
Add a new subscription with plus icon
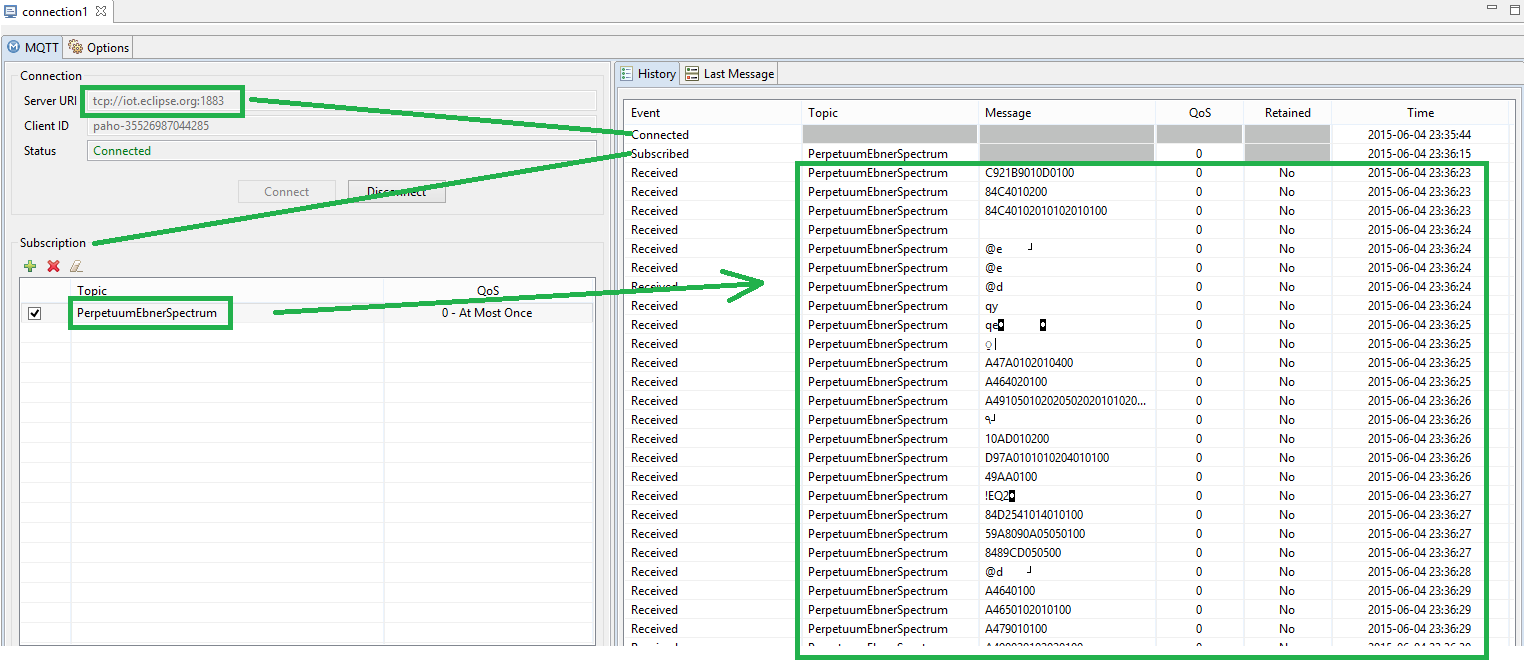(30, 266)
